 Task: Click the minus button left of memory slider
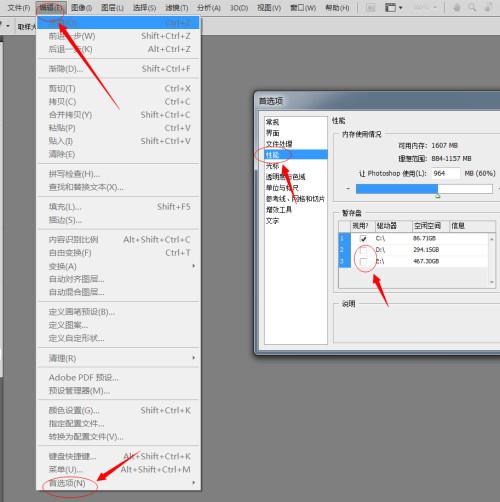pyautogui.click(x=348, y=189)
